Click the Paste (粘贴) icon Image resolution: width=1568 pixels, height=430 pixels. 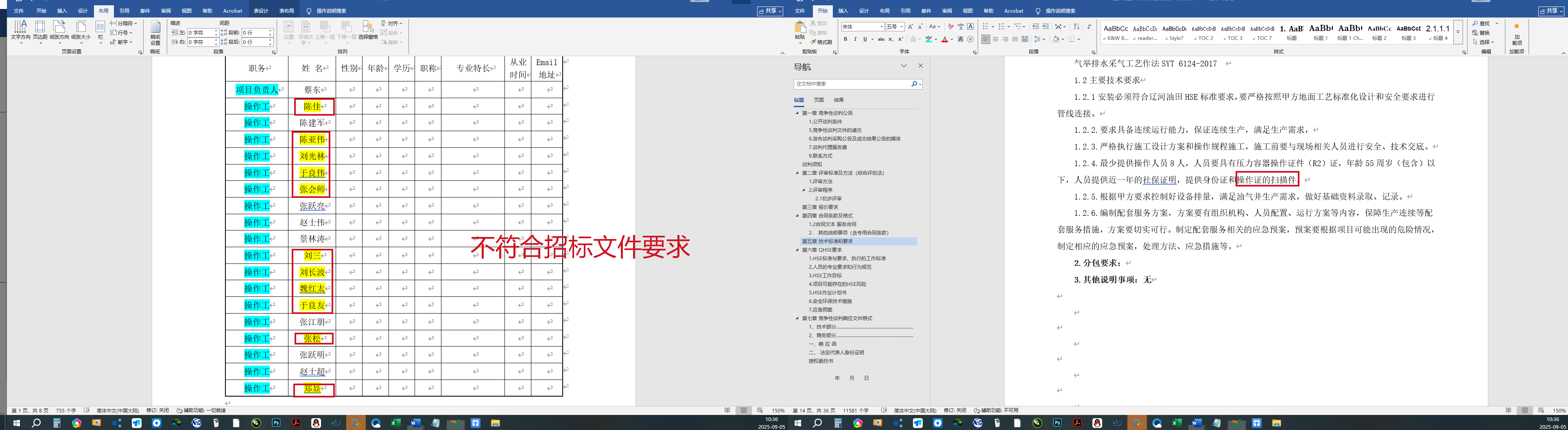(800, 30)
